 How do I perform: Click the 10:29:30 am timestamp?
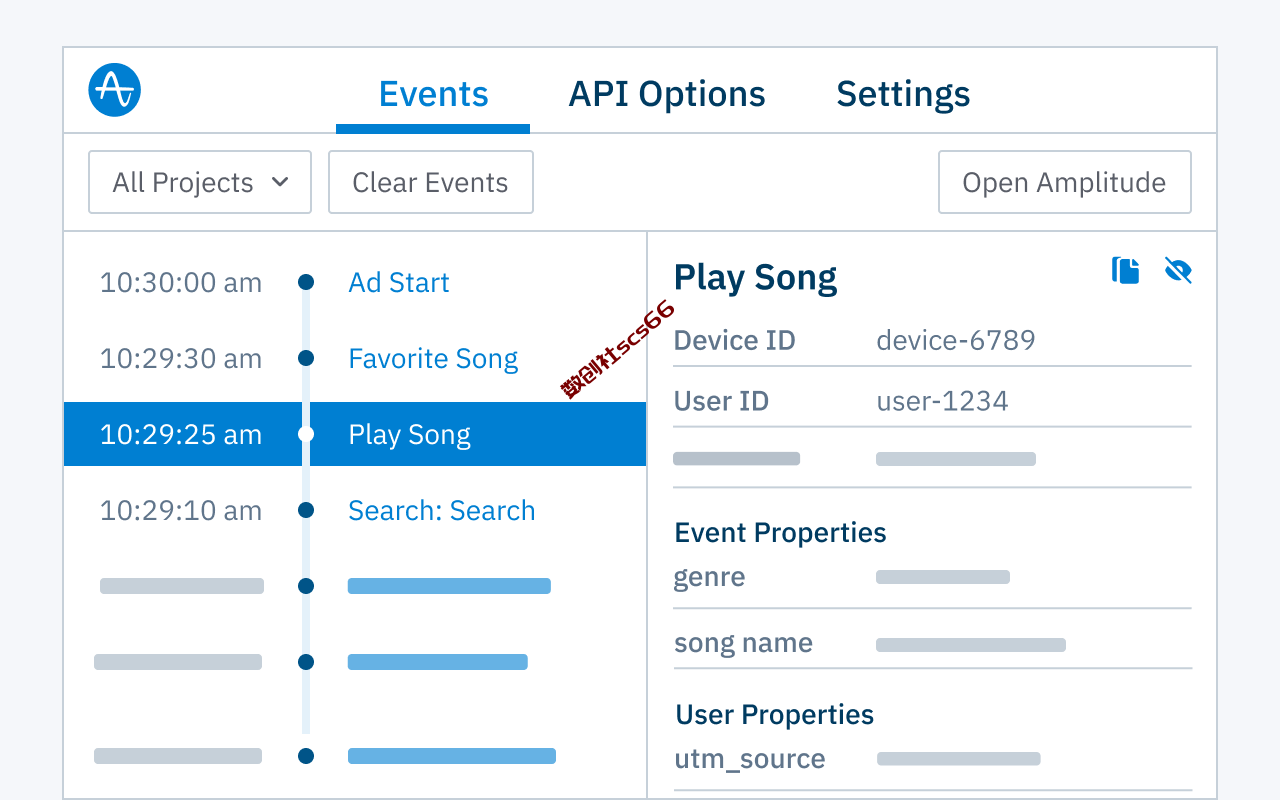(x=181, y=359)
